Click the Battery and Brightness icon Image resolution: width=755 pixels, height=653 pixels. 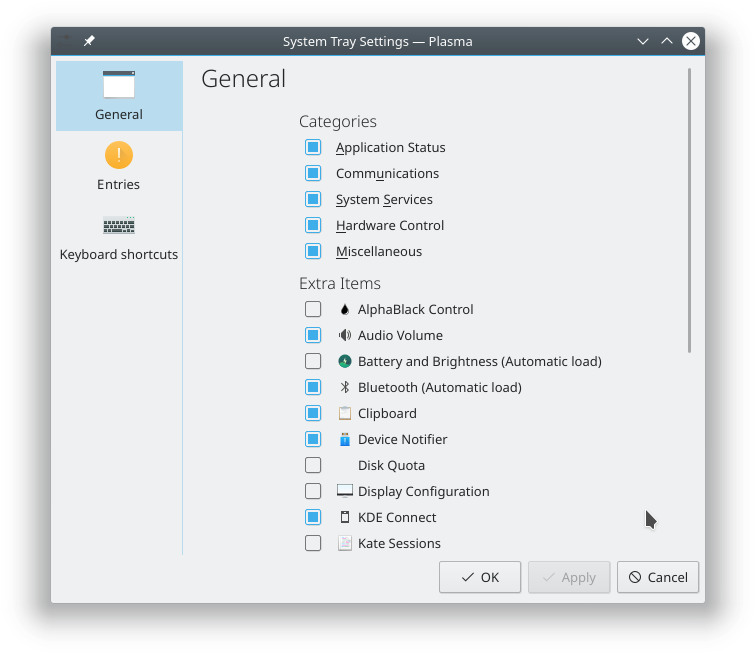click(345, 361)
